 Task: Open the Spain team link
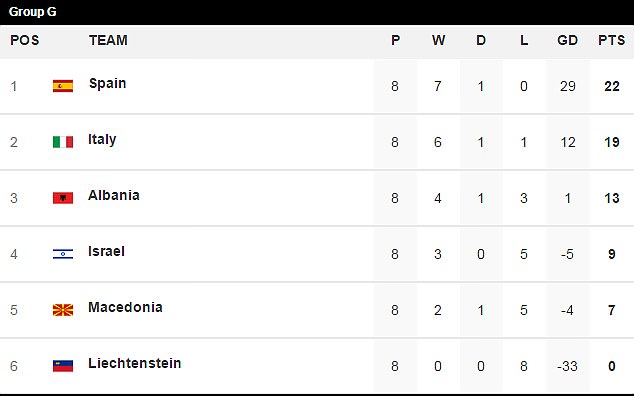108,83
